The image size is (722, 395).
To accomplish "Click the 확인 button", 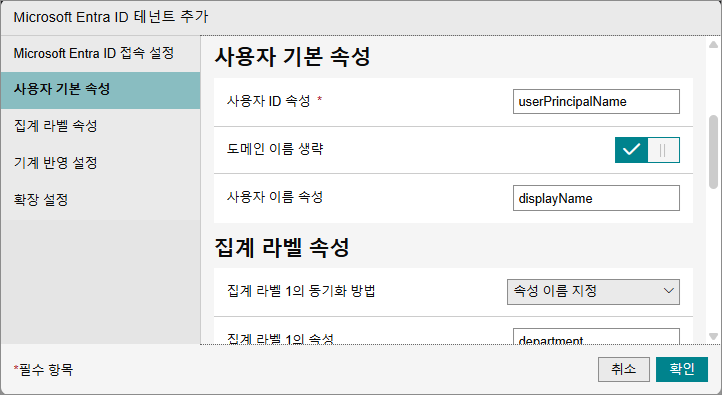I will click(681, 369).
